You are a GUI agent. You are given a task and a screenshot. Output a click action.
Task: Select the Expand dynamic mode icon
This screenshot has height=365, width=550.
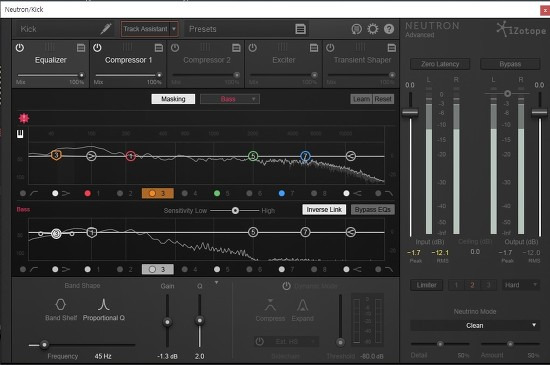pos(303,305)
